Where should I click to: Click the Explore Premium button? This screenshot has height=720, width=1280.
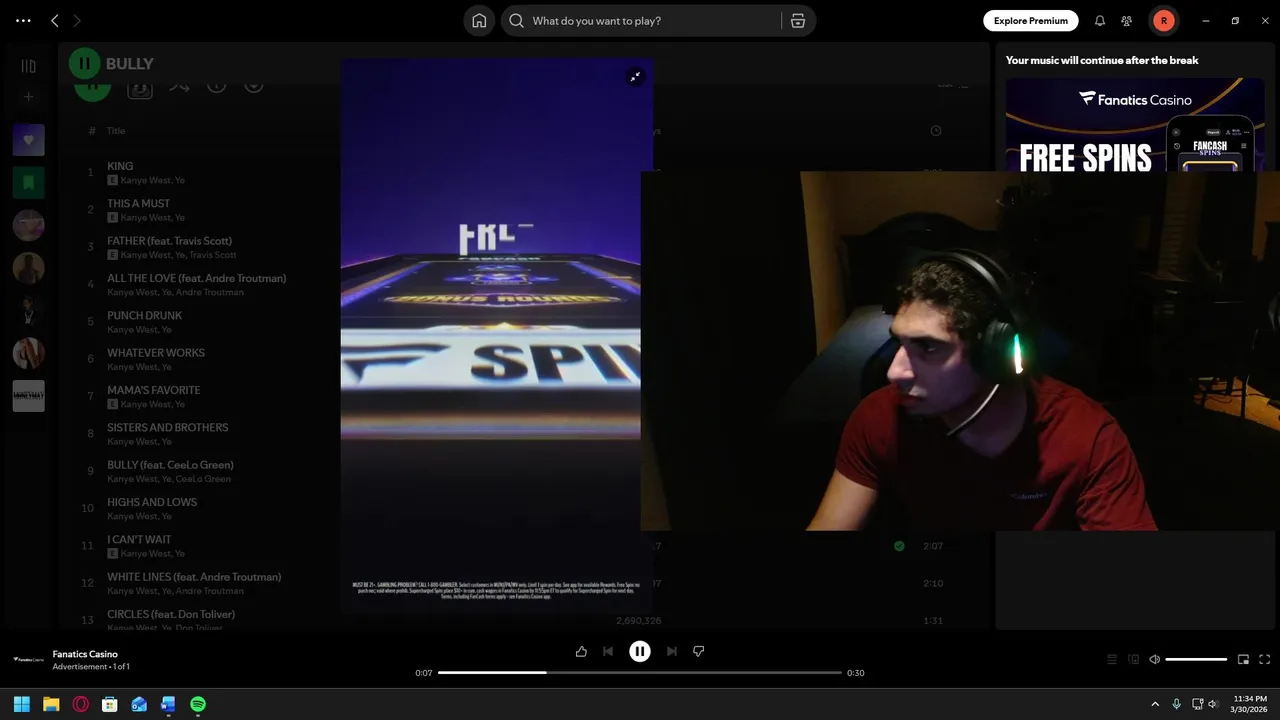(x=1031, y=20)
